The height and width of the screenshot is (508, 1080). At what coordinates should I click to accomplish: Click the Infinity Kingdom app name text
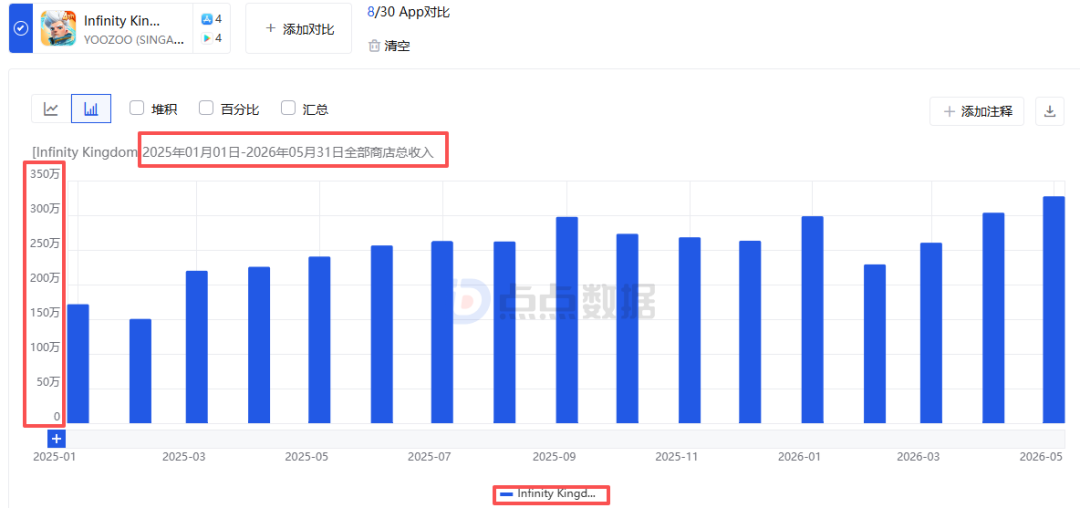pos(123,20)
